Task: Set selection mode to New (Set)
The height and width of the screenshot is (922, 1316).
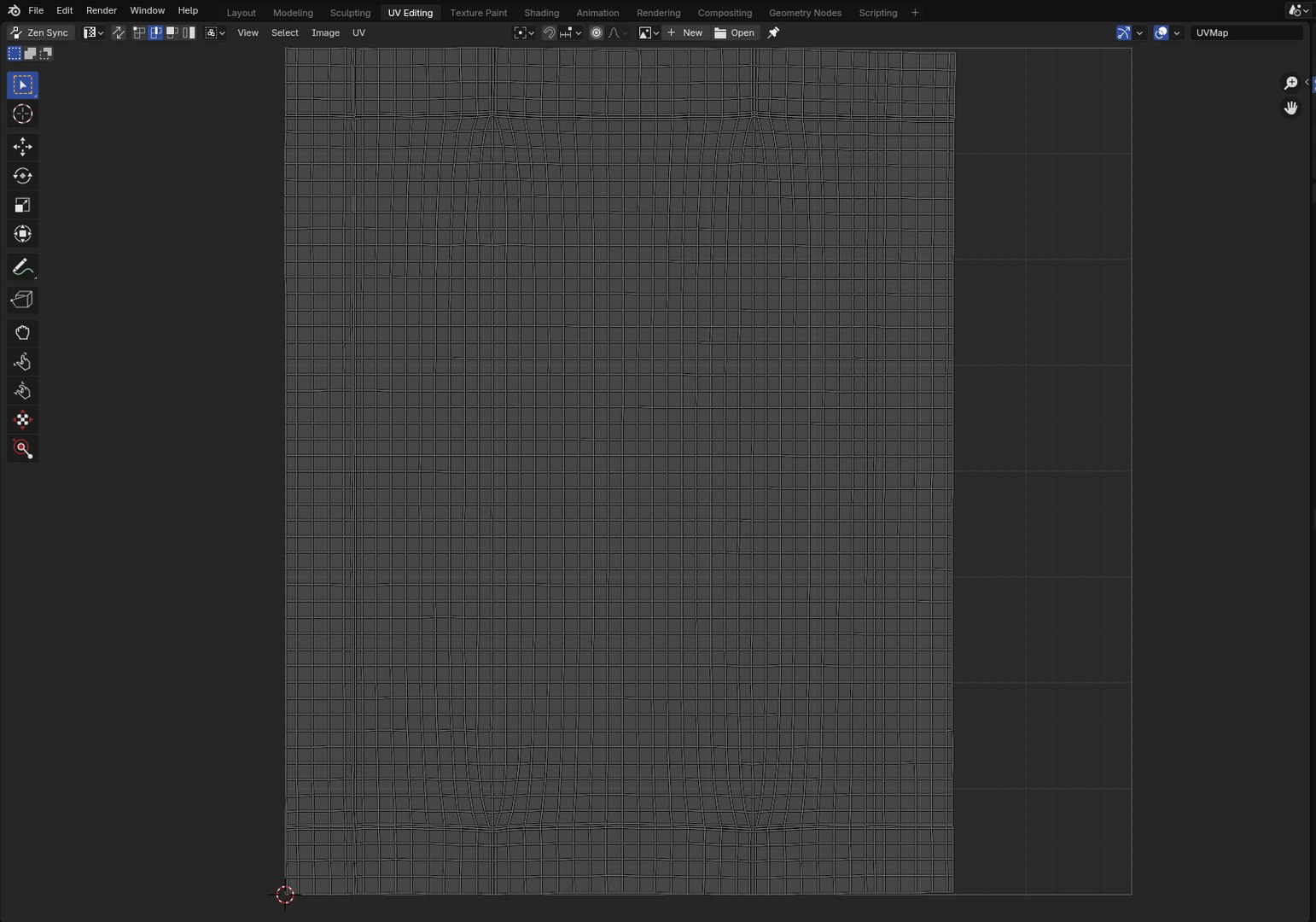Action: (x=15, y=54)
